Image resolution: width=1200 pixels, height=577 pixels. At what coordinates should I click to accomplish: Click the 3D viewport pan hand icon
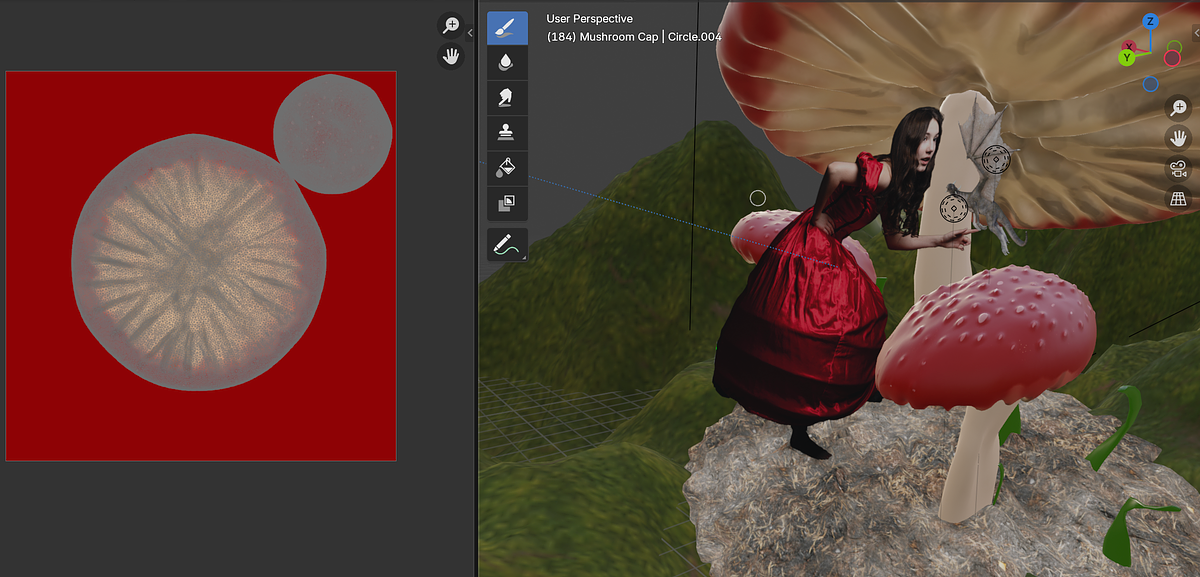tap(1178, 138)
